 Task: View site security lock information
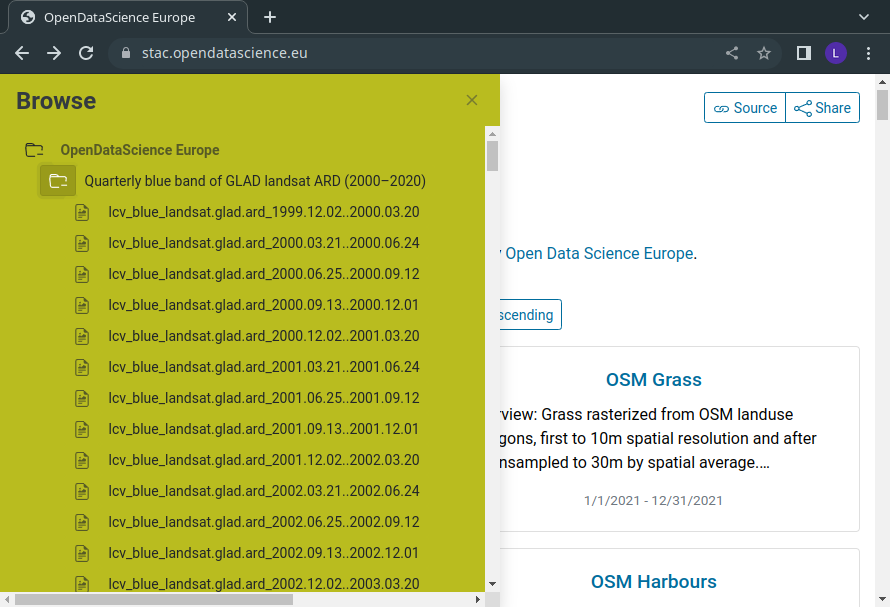[126, 53]
